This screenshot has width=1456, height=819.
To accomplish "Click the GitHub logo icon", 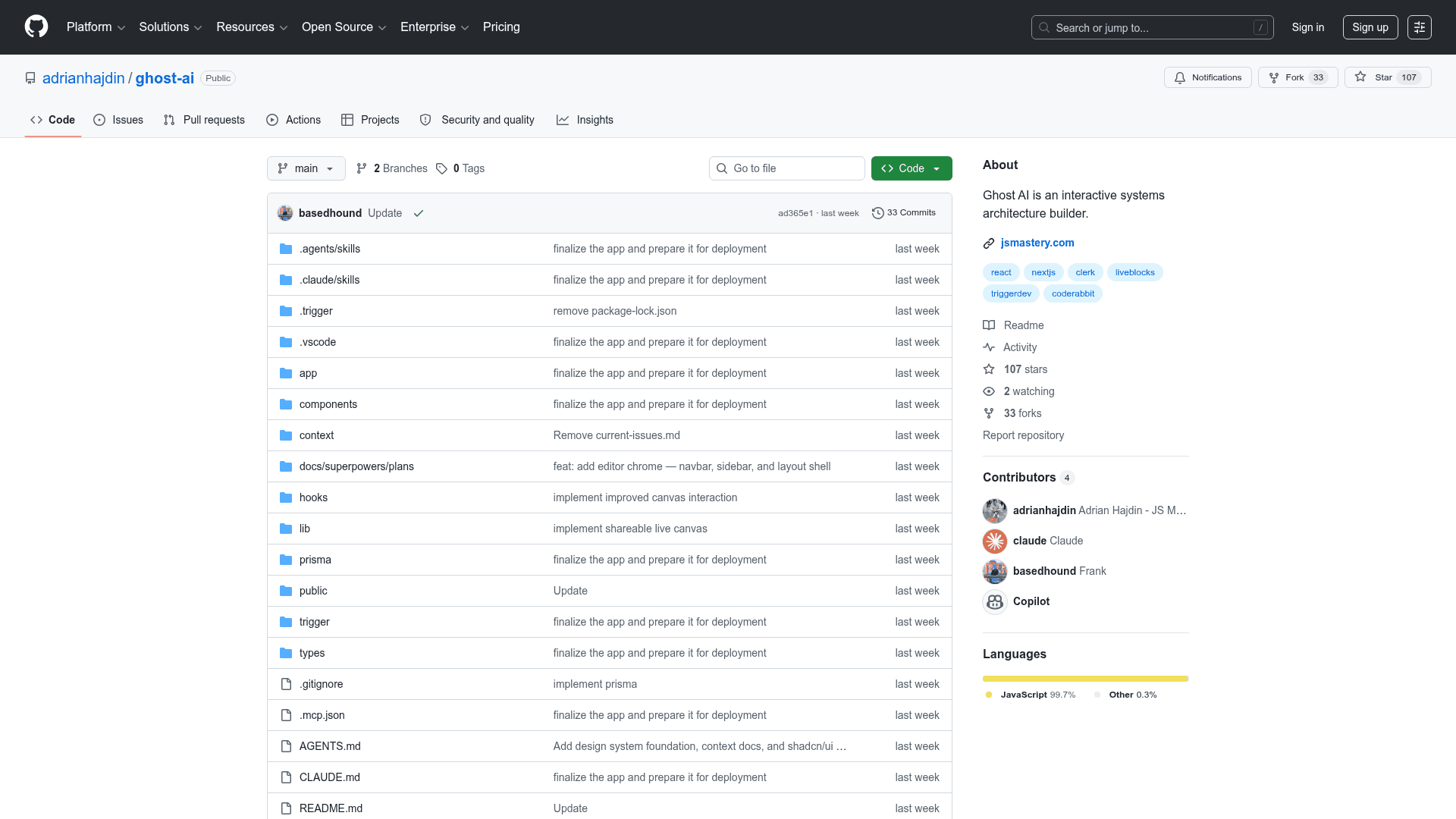I will [36, 27].
